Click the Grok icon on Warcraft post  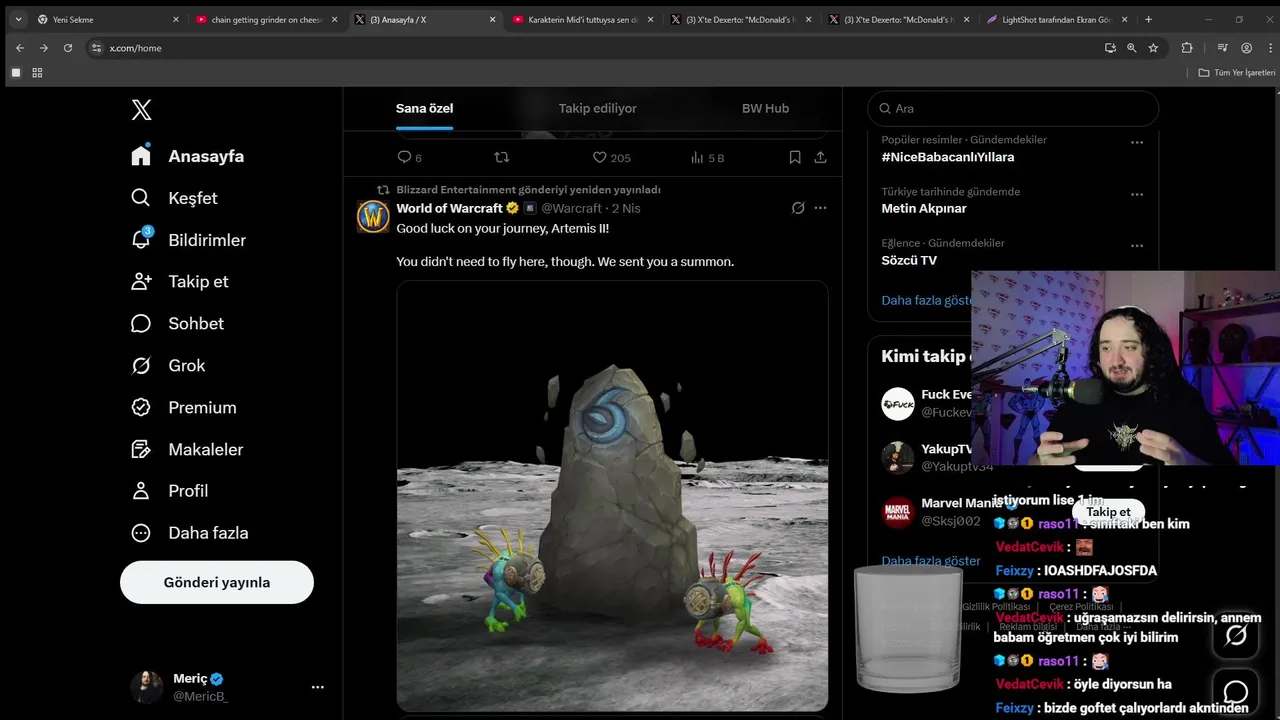(798, 208)
